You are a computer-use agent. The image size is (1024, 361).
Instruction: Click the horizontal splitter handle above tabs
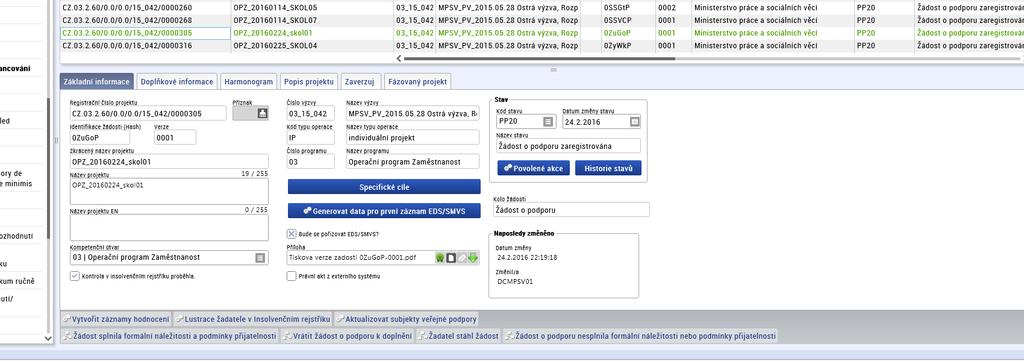click(553, 69)
